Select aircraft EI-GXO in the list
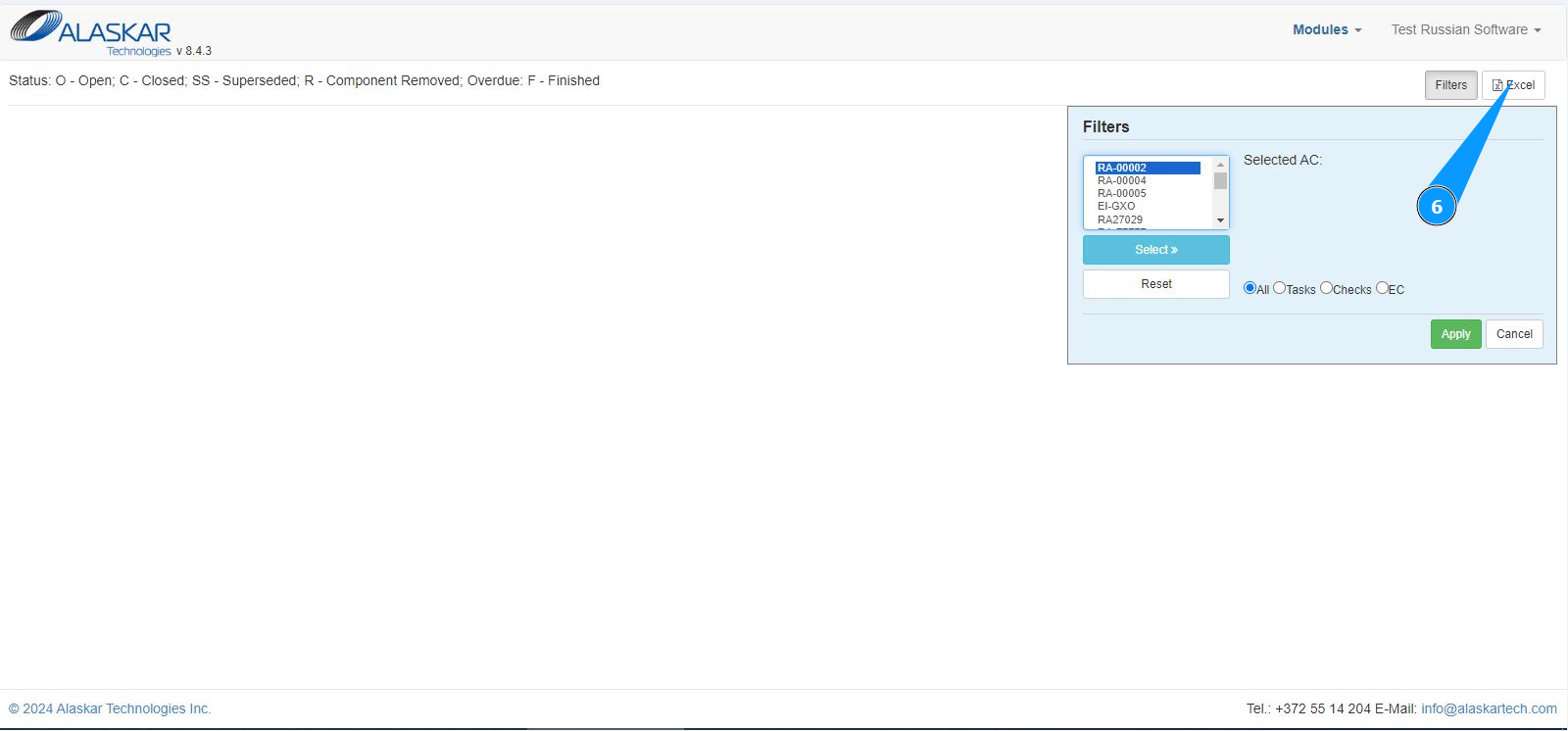The image size is (1568, 731). tap(1148, 206)
